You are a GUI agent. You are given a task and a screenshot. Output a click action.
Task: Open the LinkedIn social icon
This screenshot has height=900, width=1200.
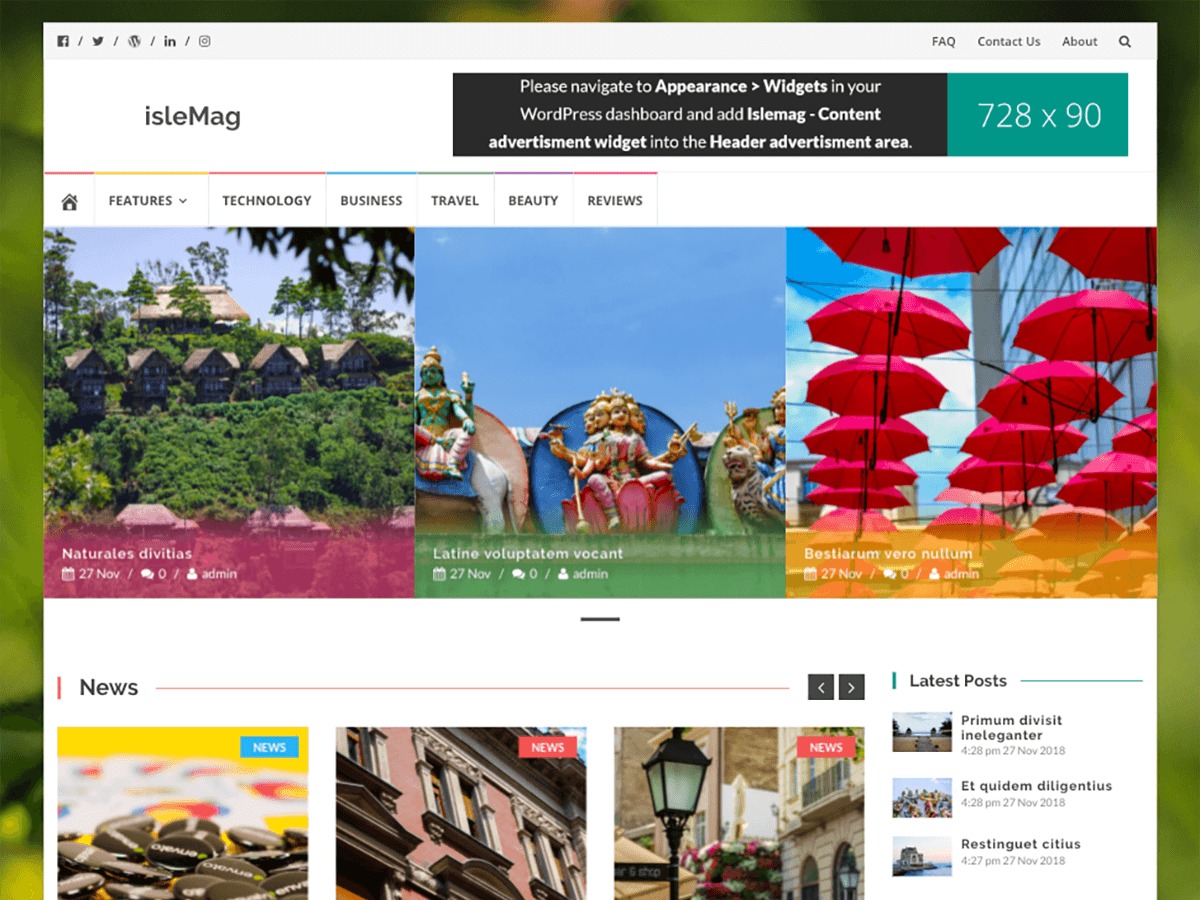pyautogui.click(x=170, y=41)
